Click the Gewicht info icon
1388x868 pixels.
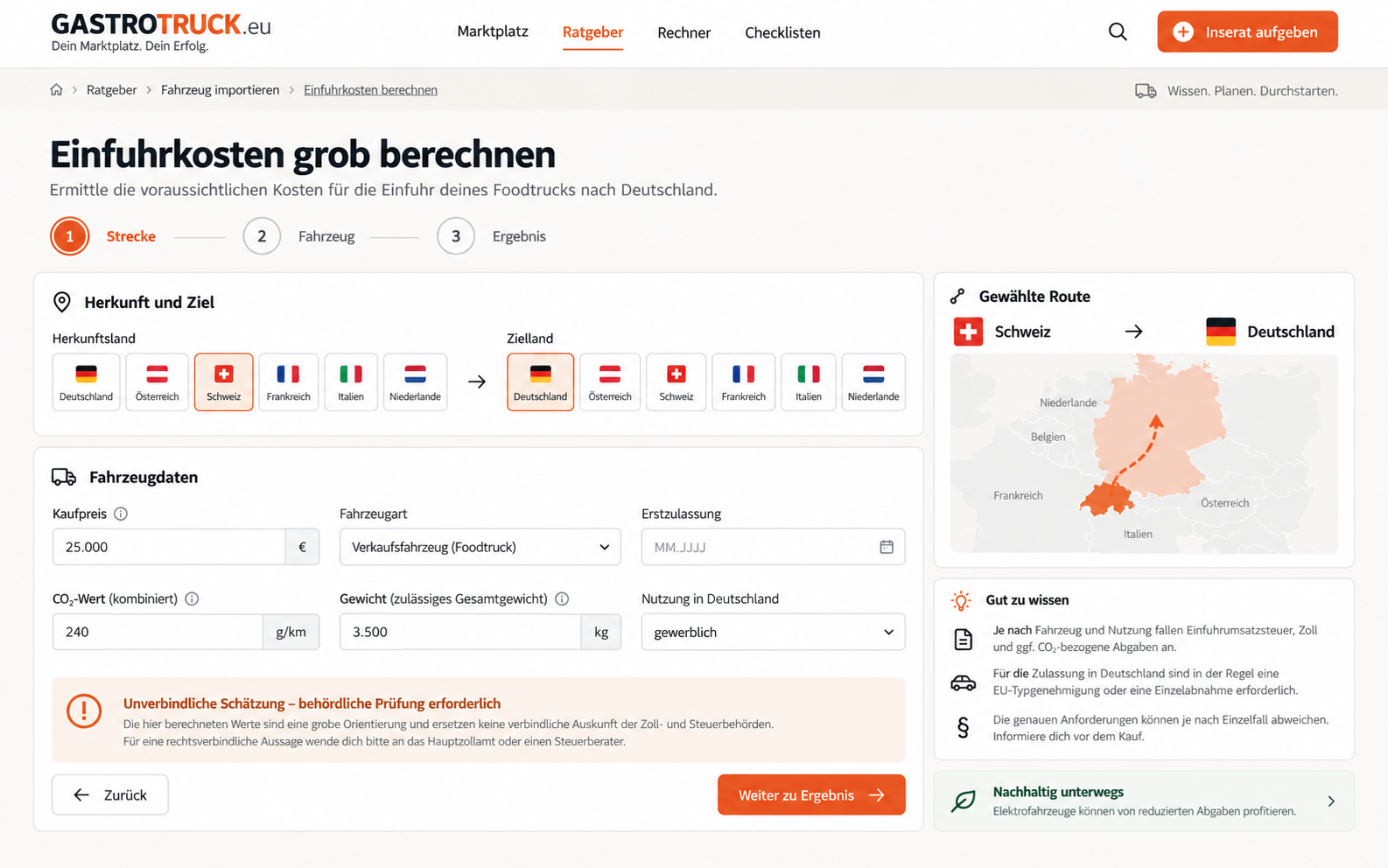click(x=562, y=598)
